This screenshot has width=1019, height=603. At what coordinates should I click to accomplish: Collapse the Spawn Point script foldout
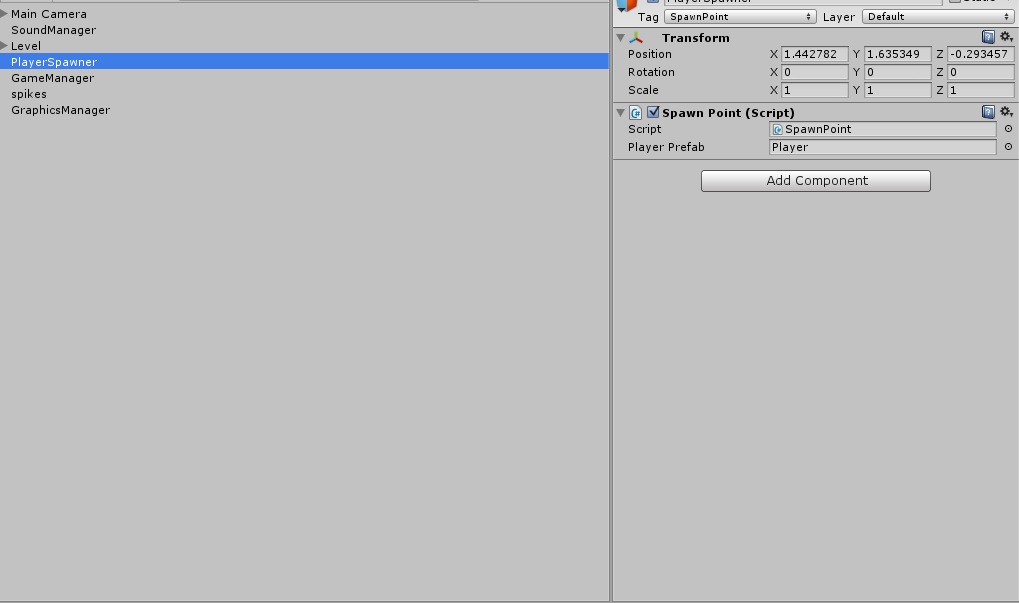coord(621,112)
